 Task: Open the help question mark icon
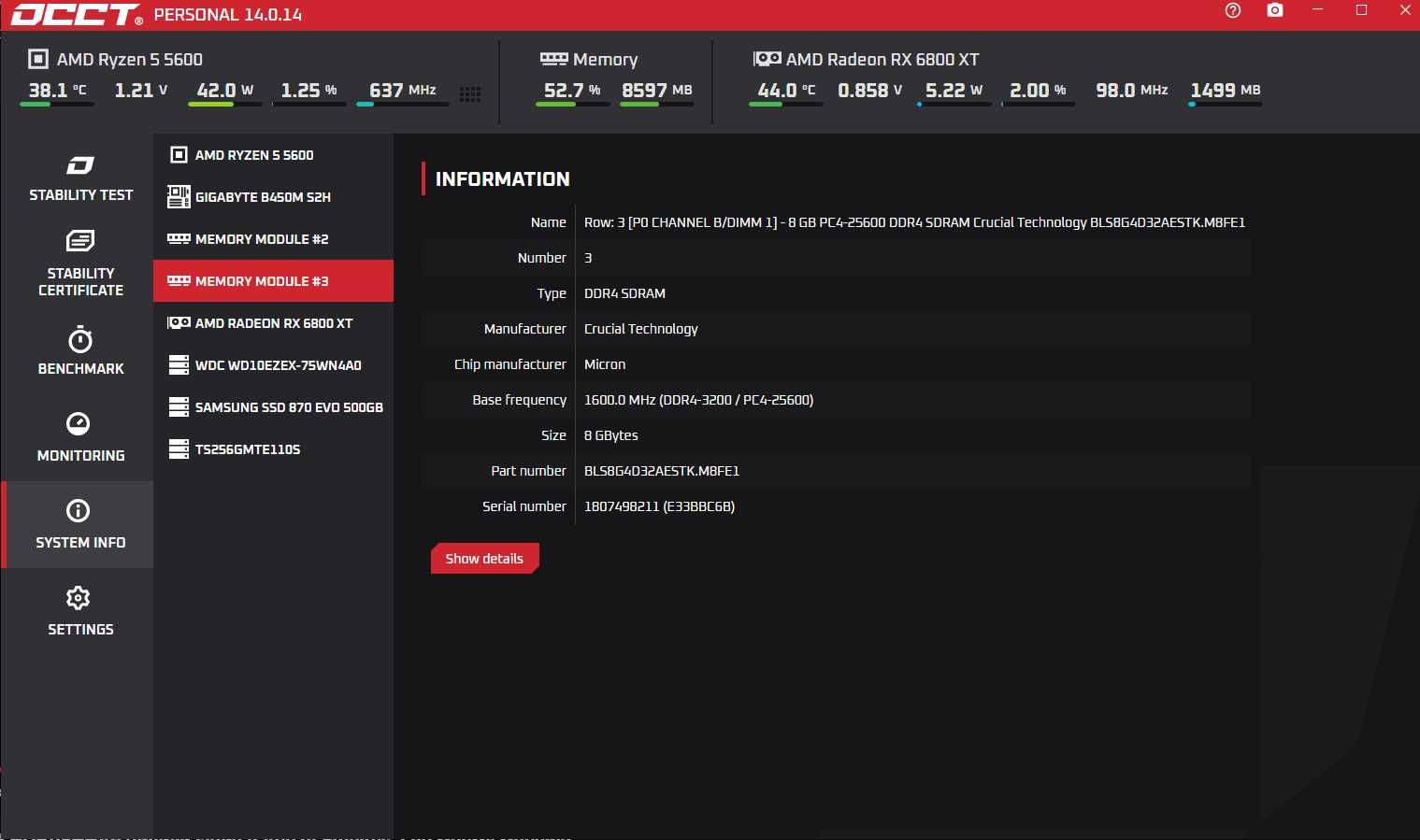point(1233,10)
